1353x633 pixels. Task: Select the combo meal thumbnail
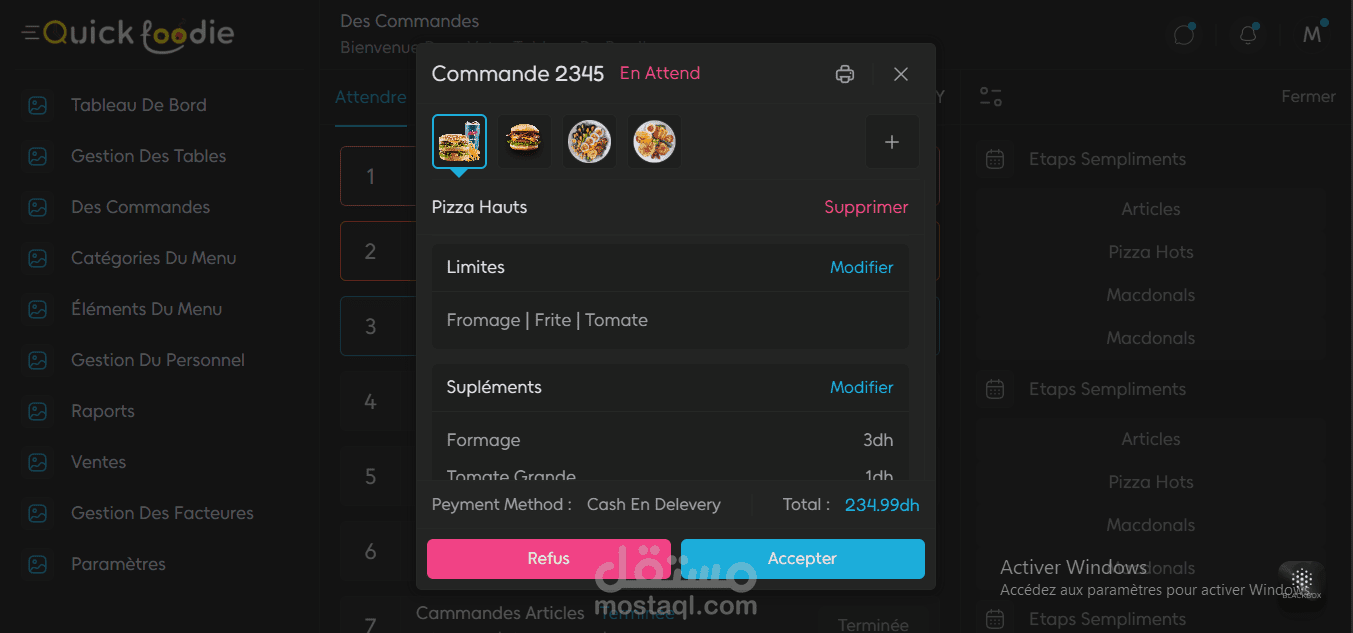459,141
